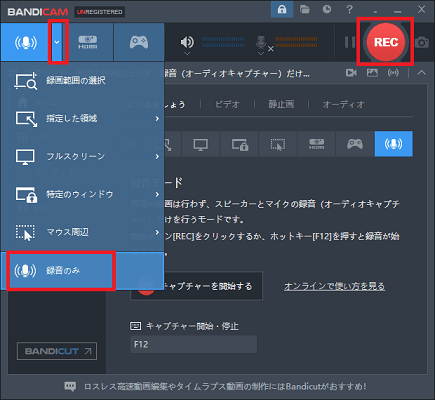Open help via question mark icon

pos(349,9)
